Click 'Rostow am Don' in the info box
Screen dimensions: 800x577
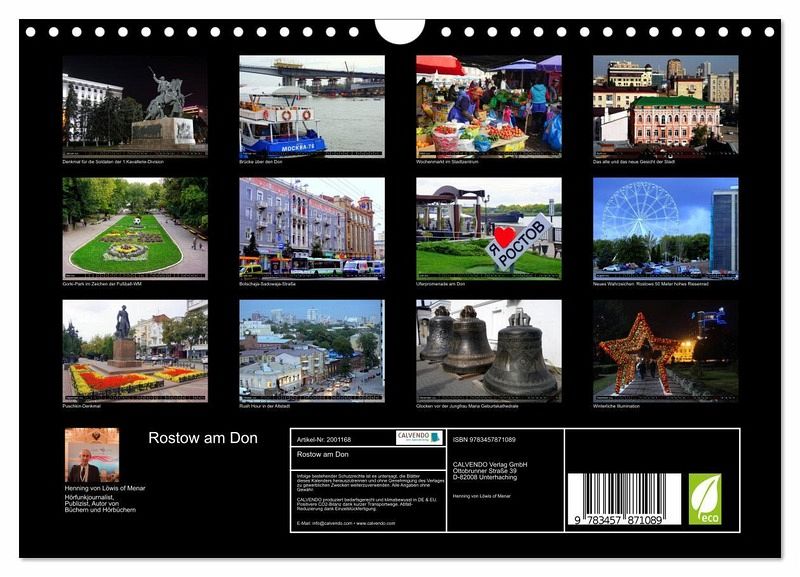[x=322, y=455]
